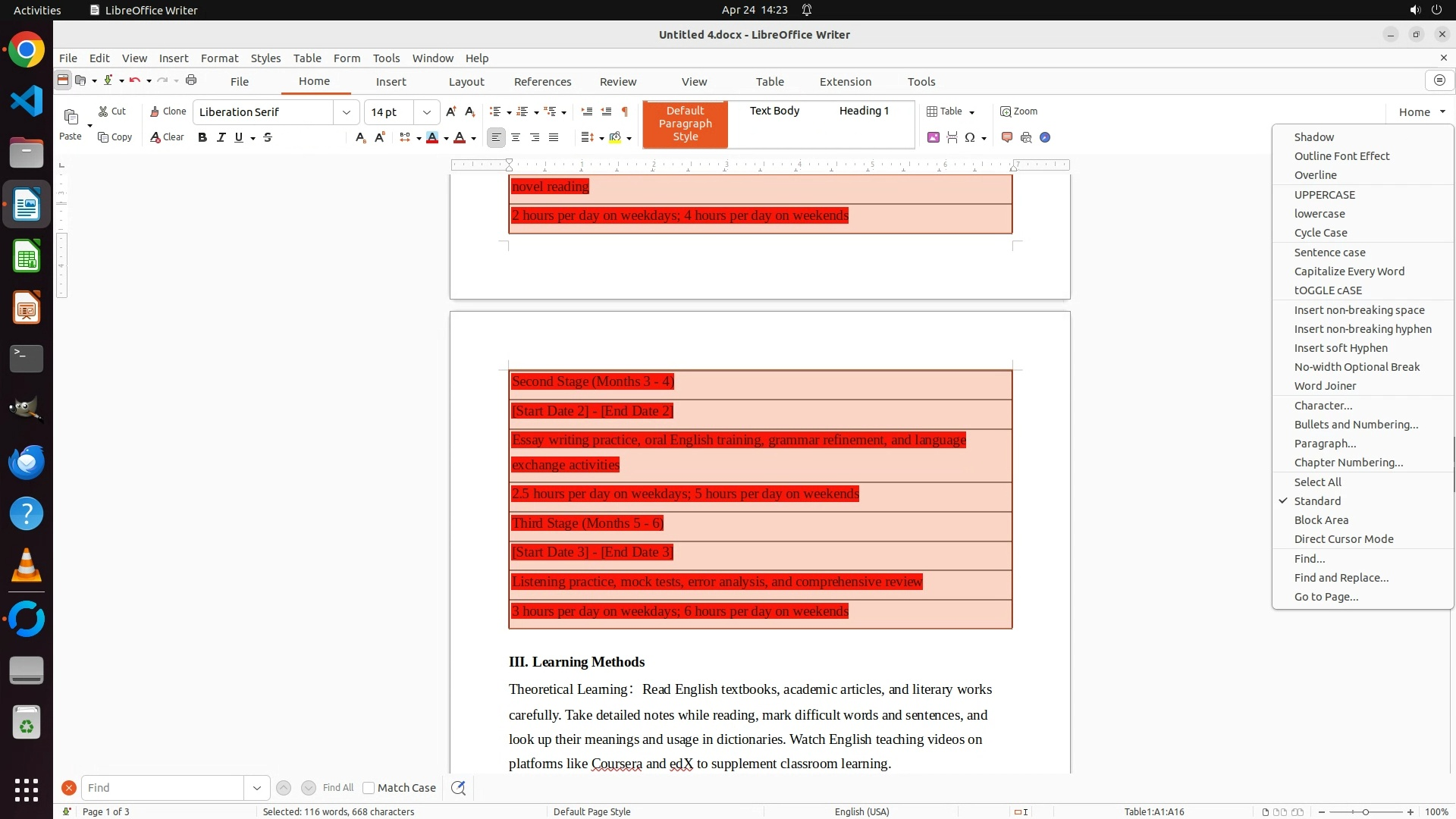The width and height of the screenshot is (1456, 819).
Task: Center align the paragraph
Action: point(516,137)
